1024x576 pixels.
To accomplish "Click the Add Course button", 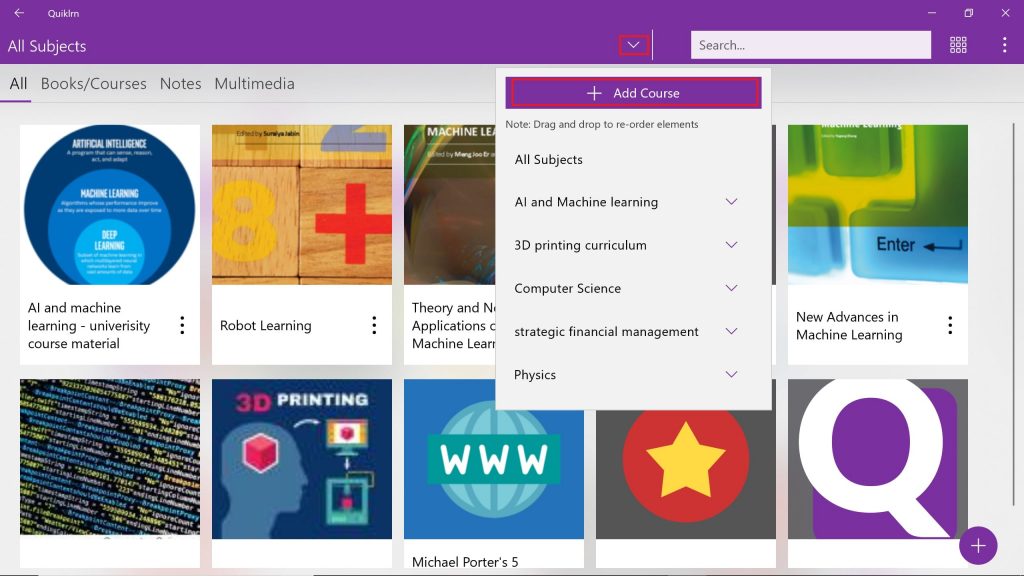I will [632, 92].
